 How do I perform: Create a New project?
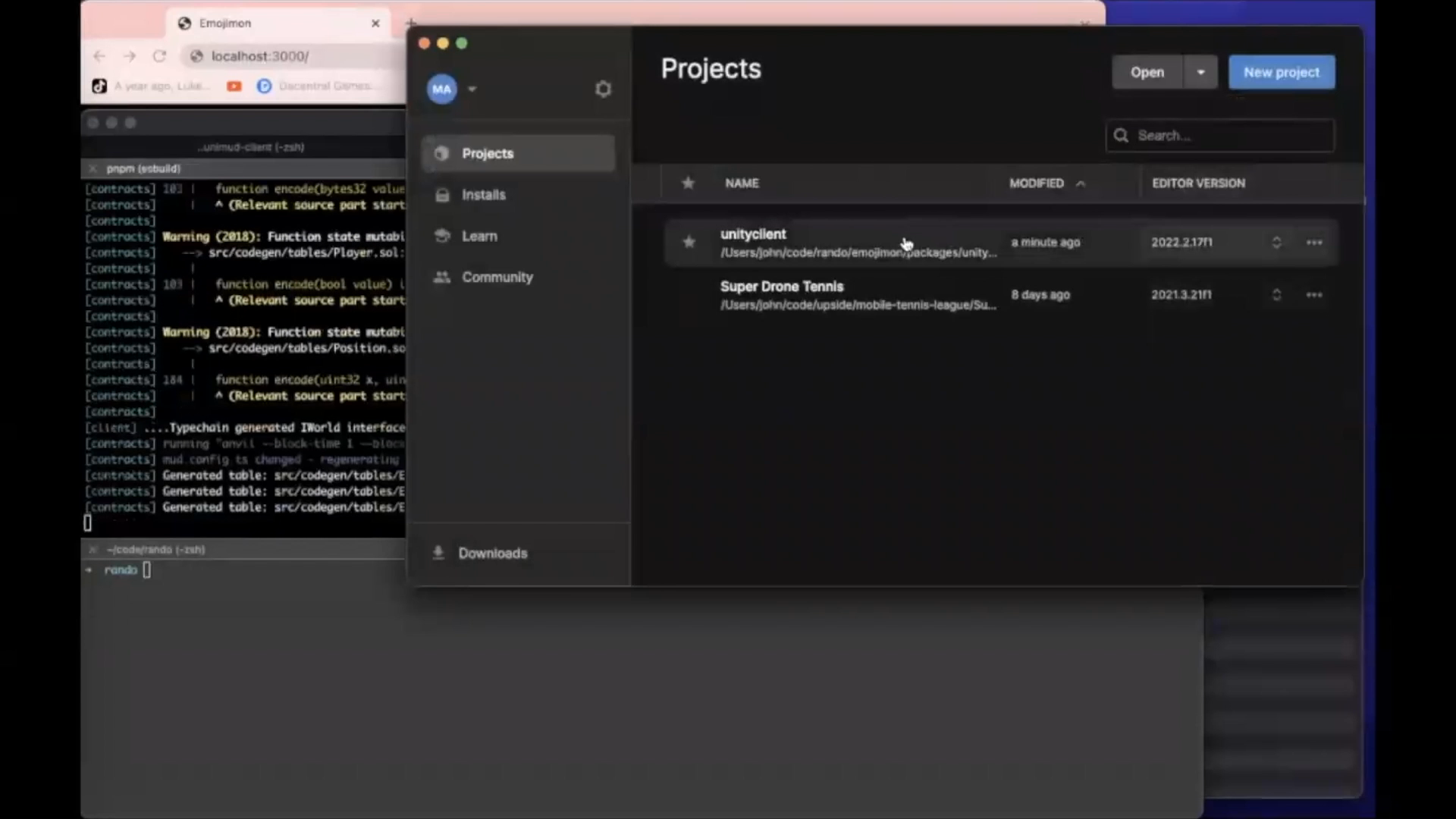point(1282,73)
